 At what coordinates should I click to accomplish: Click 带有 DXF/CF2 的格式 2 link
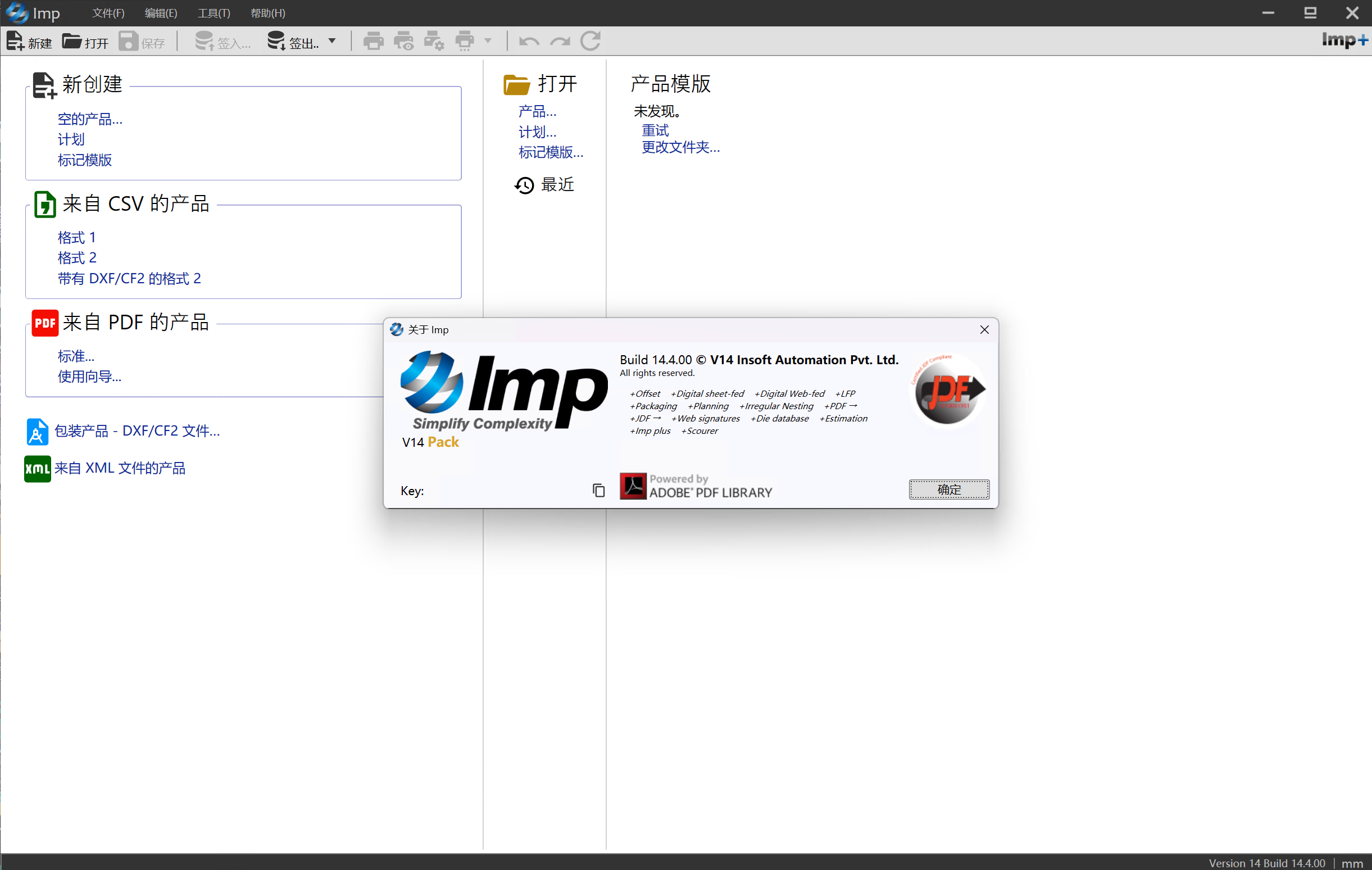(129, 279)
